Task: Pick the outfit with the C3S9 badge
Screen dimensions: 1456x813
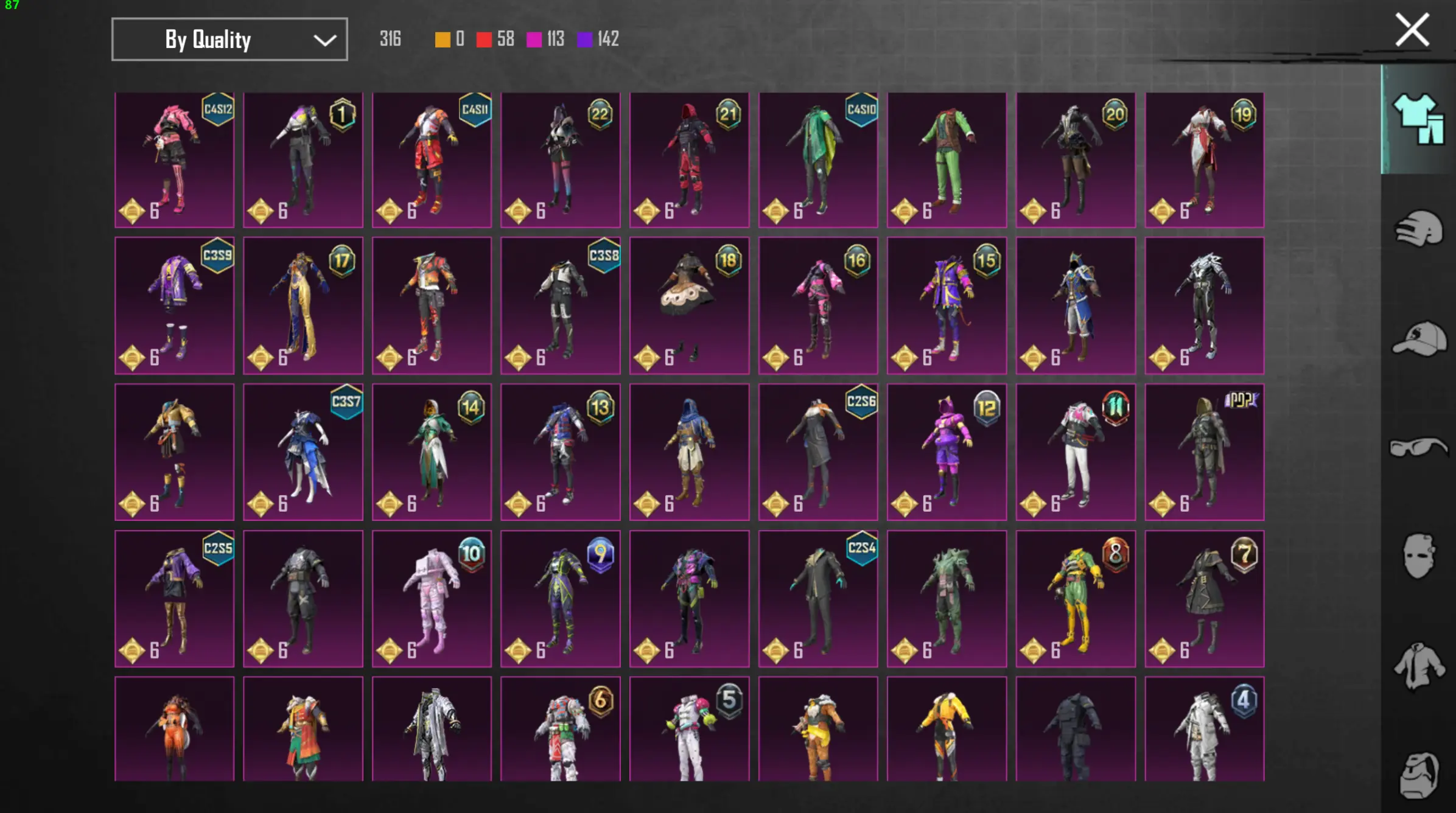Action: click(x=174, y=305)
